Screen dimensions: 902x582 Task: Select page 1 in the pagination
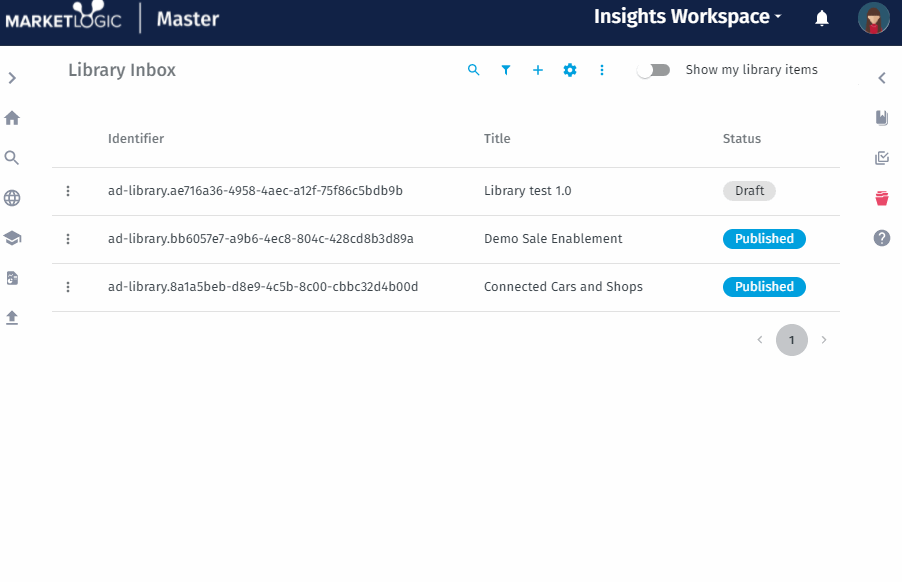click(791, 340)
